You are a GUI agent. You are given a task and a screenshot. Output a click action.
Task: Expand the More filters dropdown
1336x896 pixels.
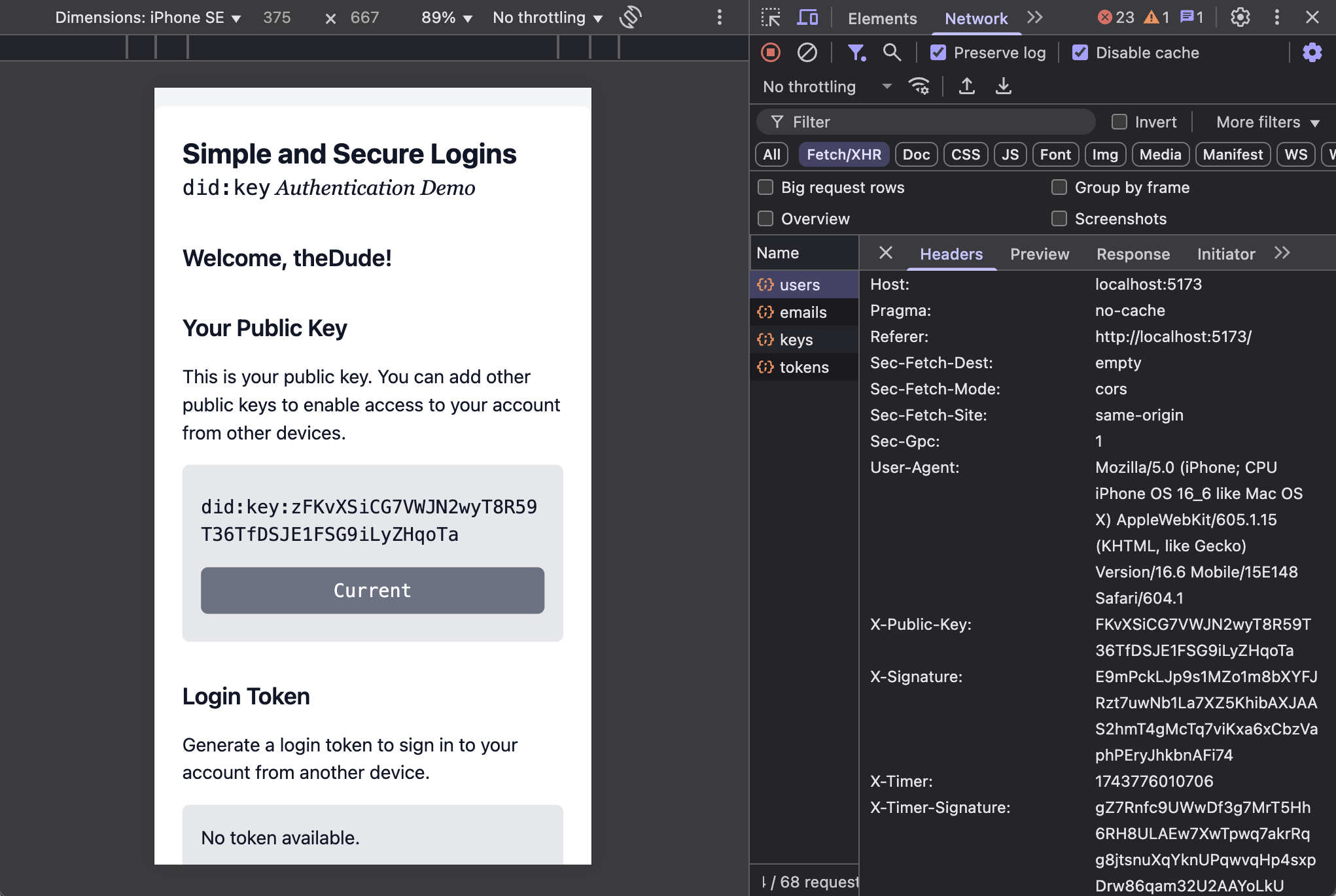1267,122
